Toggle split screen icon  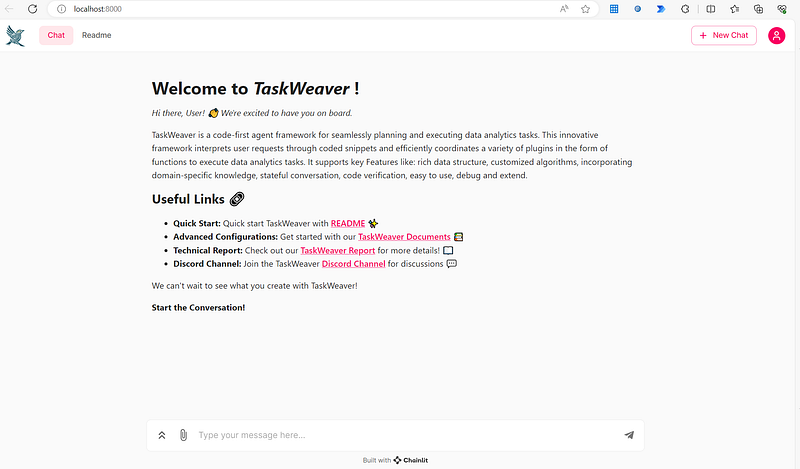(x=710, y=9)
